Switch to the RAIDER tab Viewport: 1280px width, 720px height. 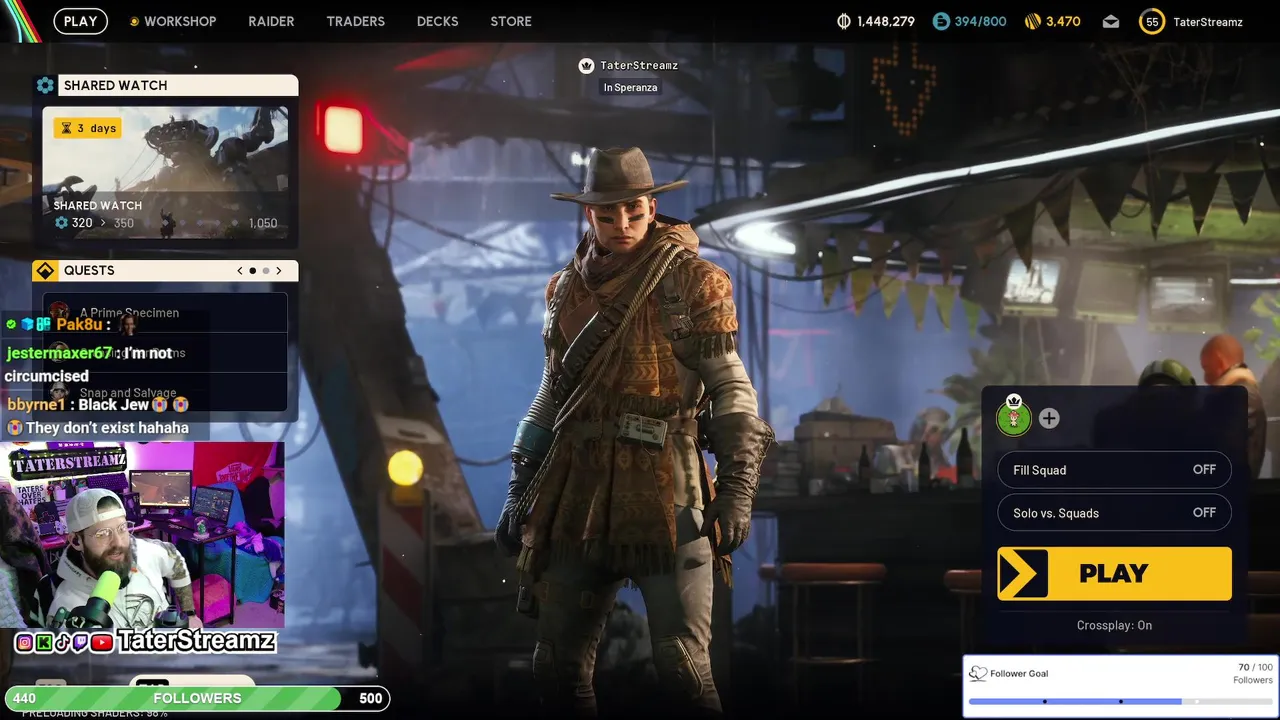tap(271, 21)
